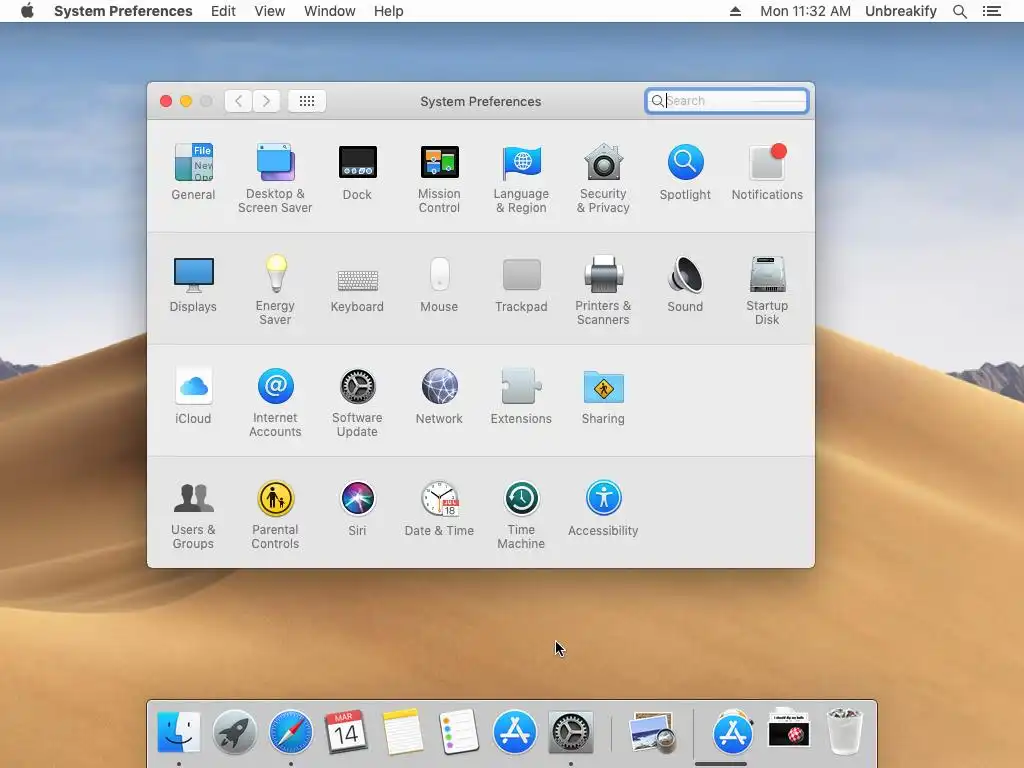The image size is (1024, 768).
Task: Open the Trackpad preferences pane
Action: point(521,285)
